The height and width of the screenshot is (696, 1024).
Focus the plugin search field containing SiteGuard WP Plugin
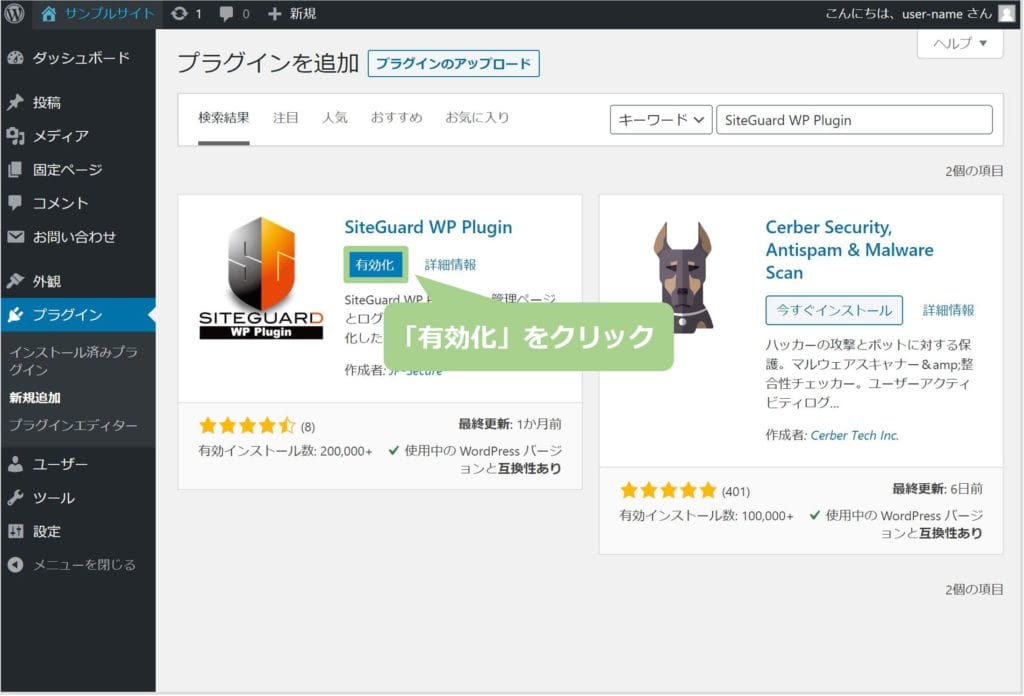[854, 120]
